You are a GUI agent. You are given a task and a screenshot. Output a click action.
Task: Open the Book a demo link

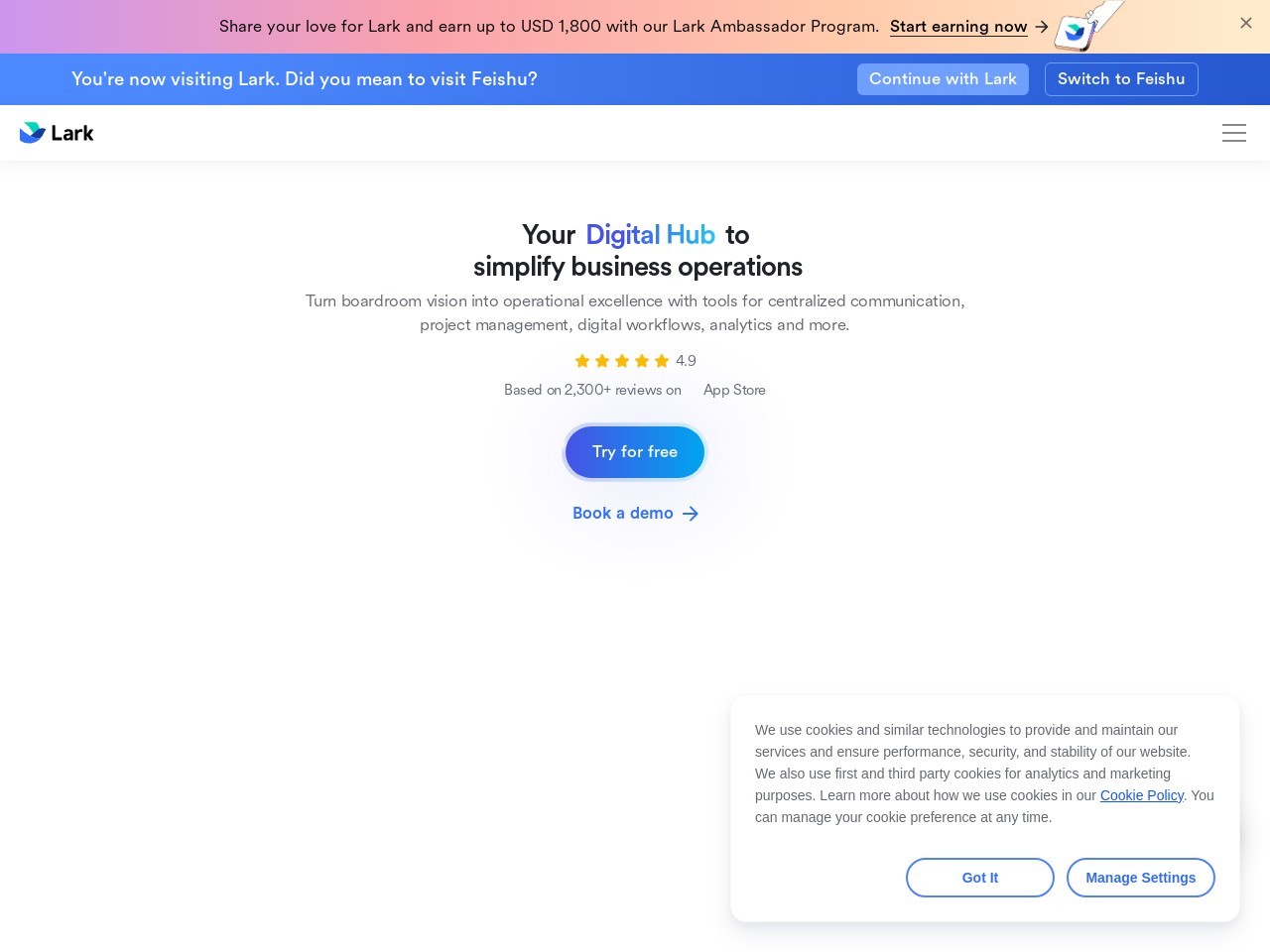pos(623,513)
